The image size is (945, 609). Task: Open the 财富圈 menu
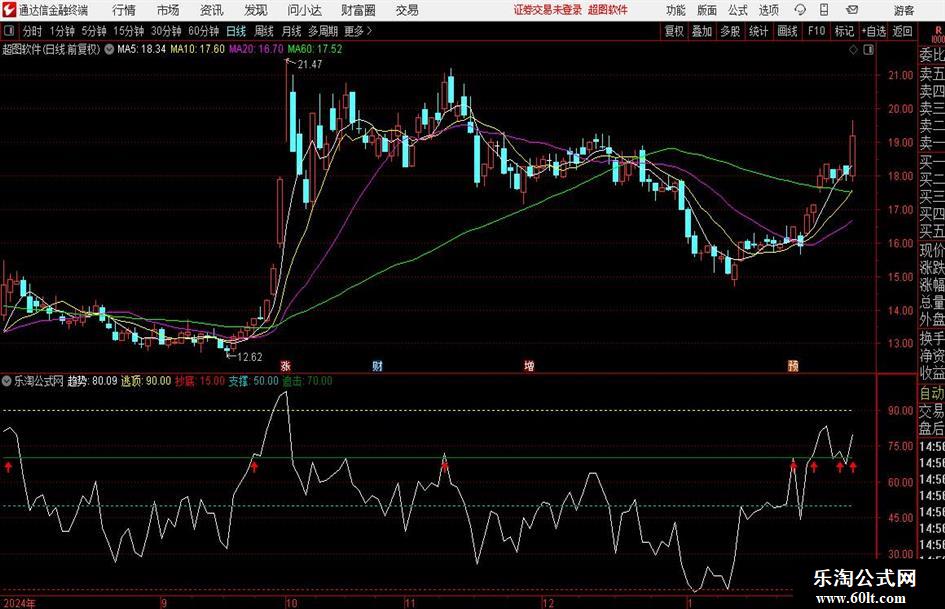point(358,10)
